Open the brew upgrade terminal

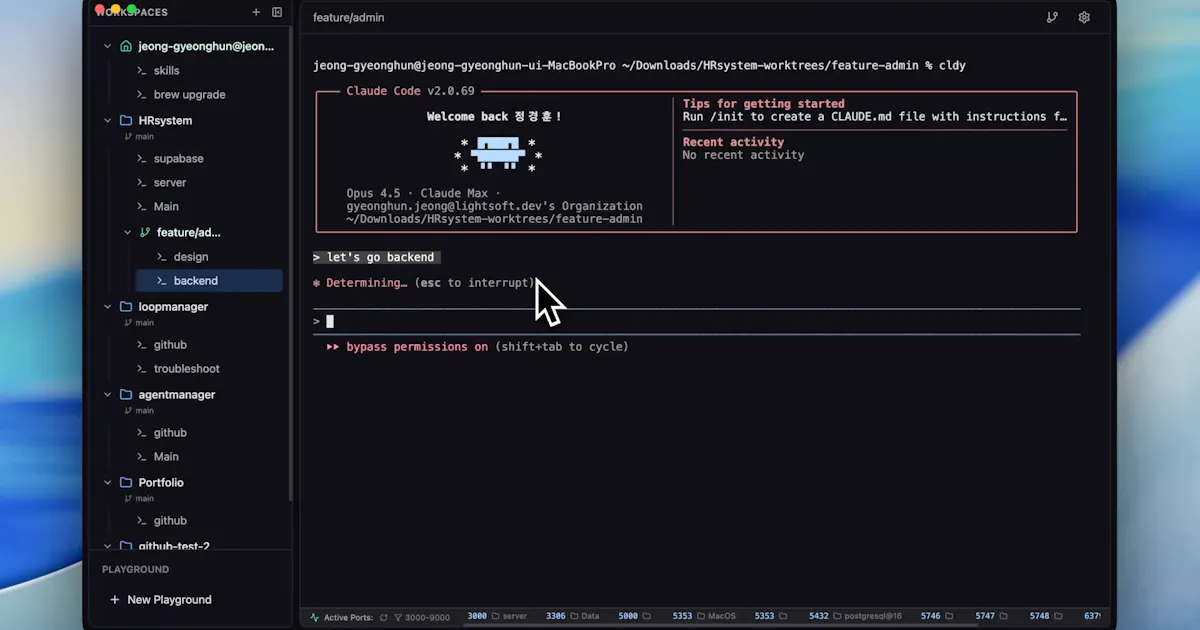coord(192,95)
